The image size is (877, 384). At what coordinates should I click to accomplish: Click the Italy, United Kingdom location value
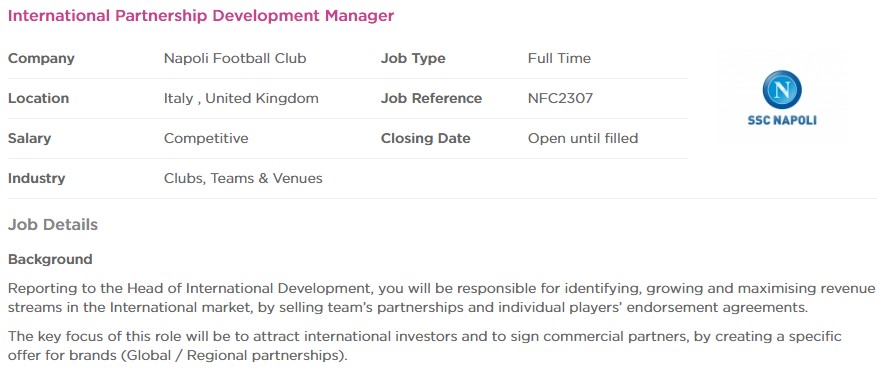coord(241,98)
